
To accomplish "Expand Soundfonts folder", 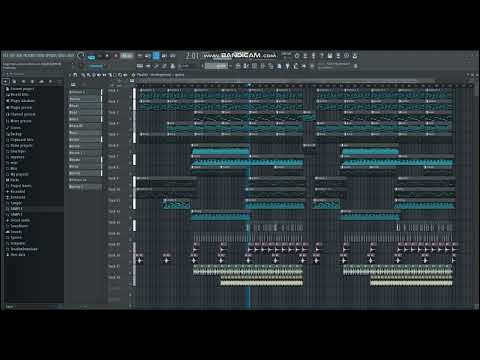I will (x=17, y=226).
